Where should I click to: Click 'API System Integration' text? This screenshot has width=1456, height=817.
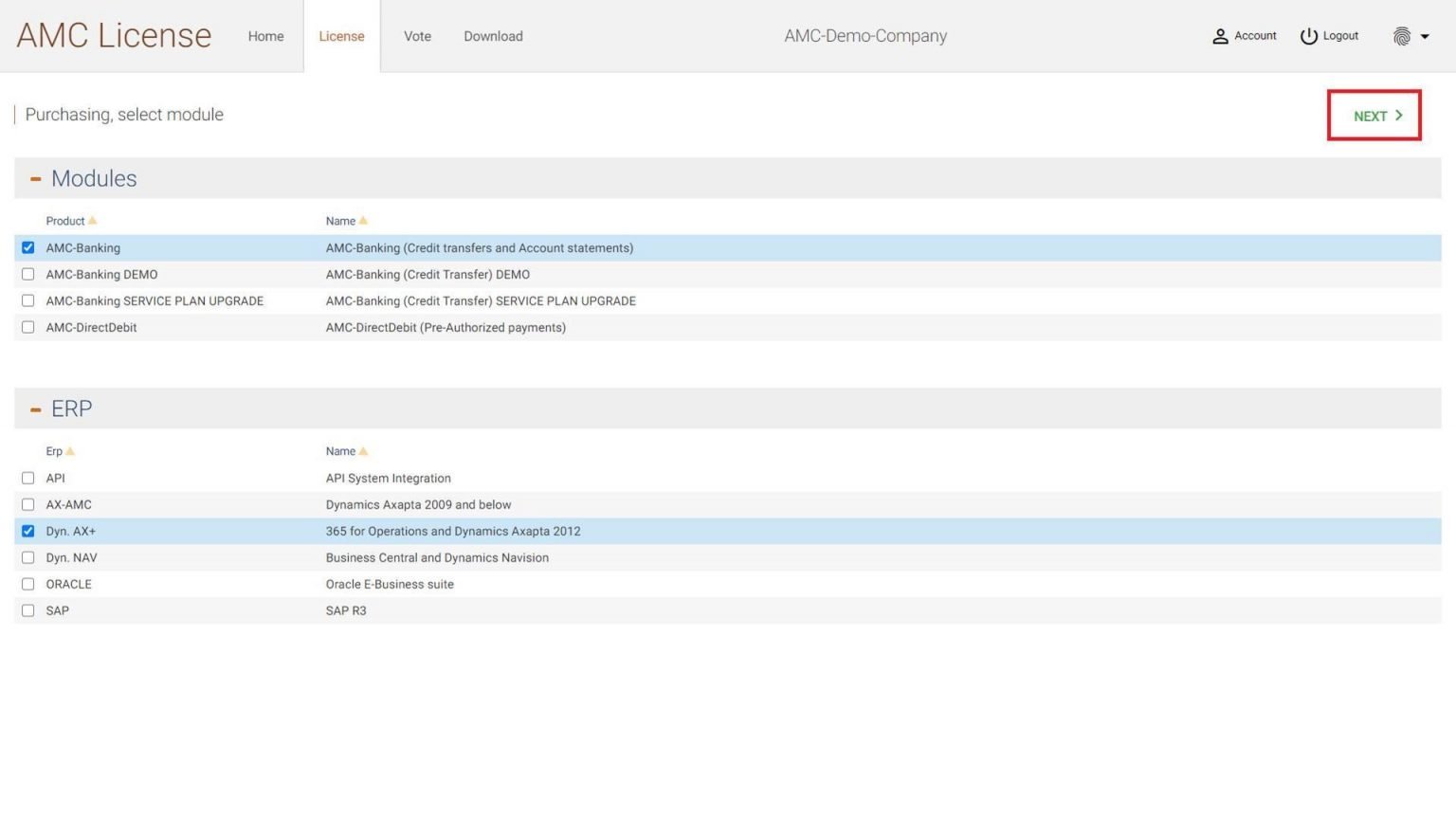click(389, 478)
